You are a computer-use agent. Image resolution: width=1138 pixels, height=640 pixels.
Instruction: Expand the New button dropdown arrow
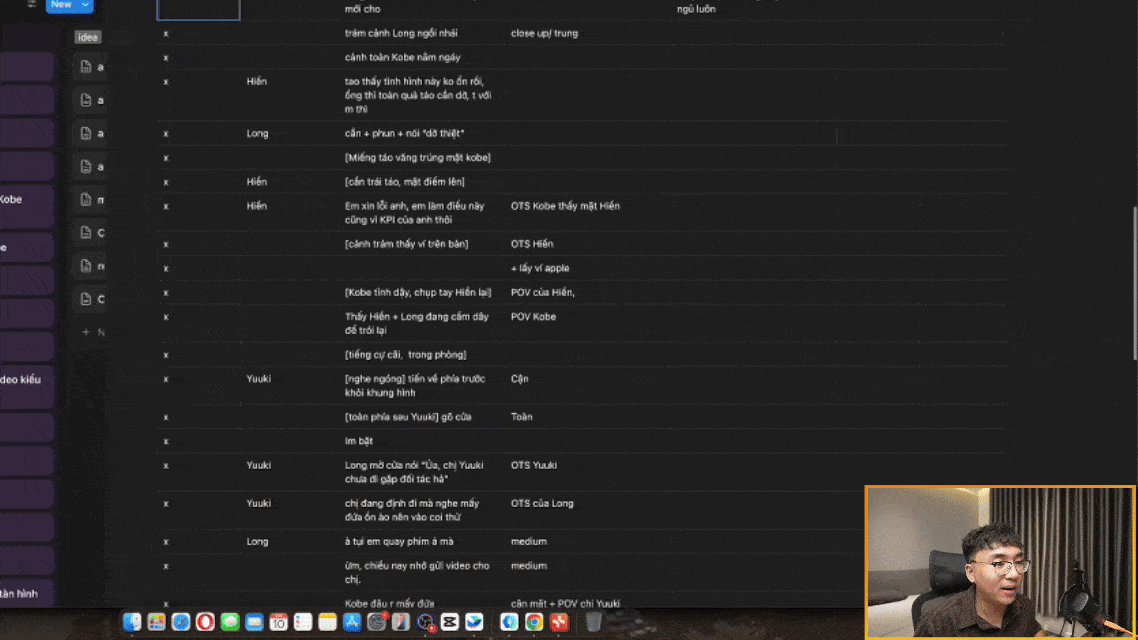[x=85, y=5]
